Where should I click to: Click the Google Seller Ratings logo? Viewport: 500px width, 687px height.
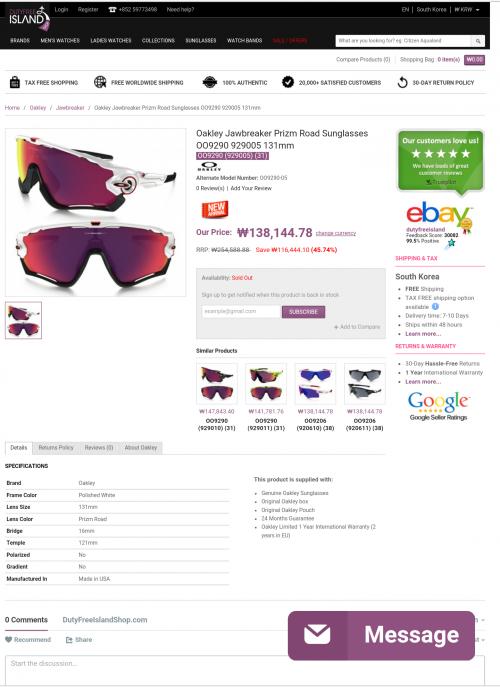(x=438, y=406)
